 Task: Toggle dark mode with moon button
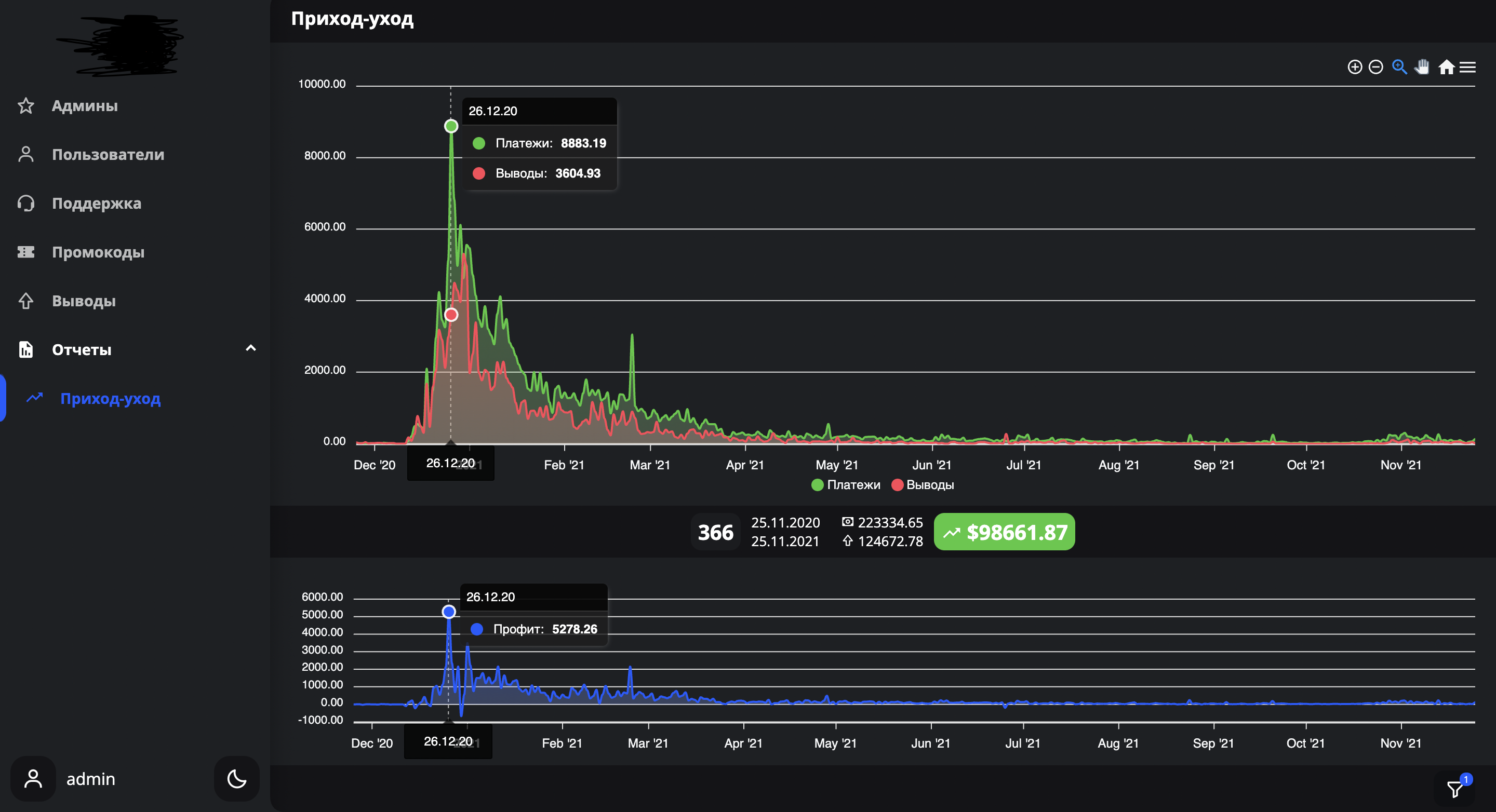tap(236, 778)
